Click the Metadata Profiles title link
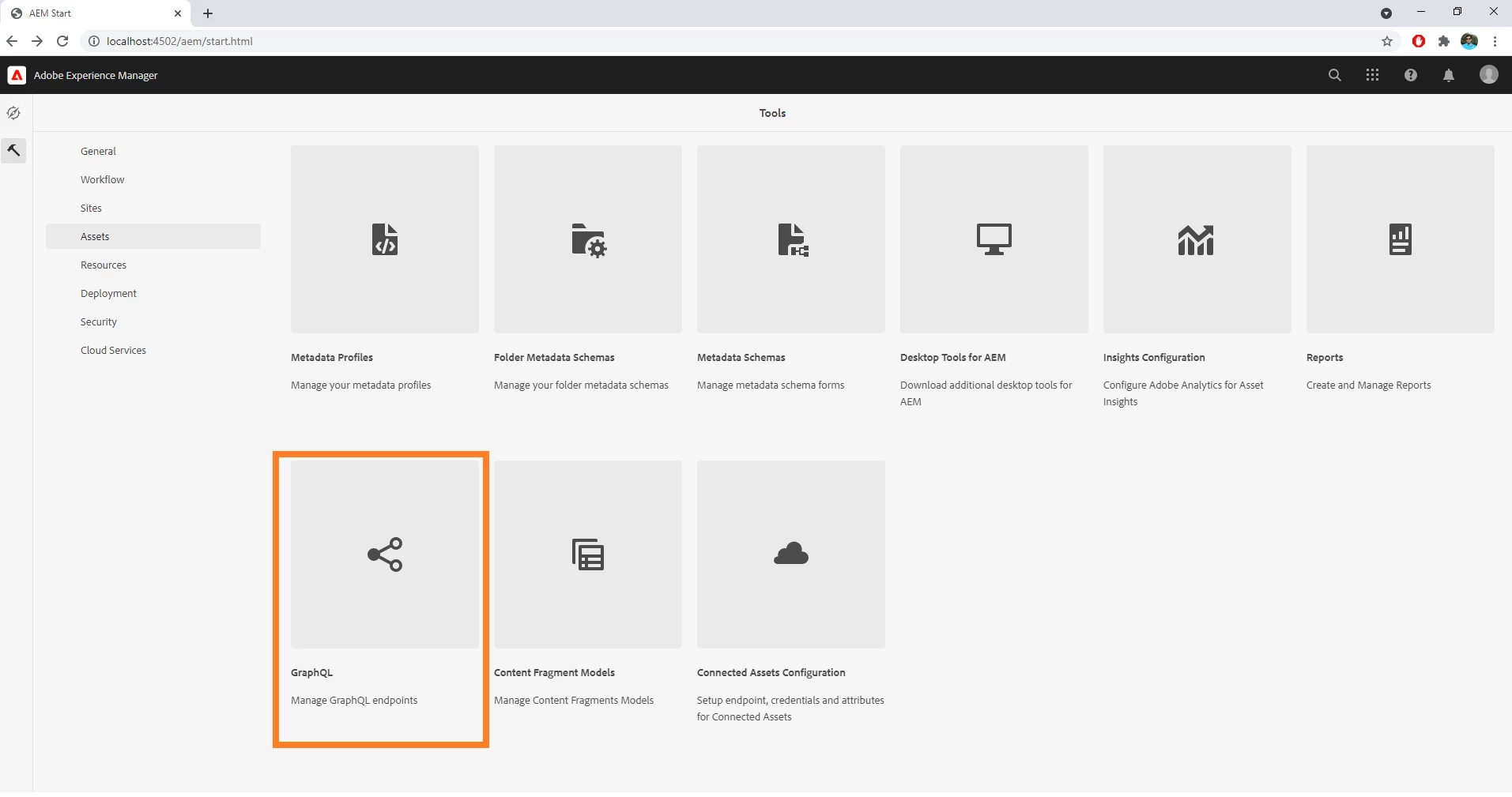The height and width of the screenshot is (797, 1512). click(332, 357)
